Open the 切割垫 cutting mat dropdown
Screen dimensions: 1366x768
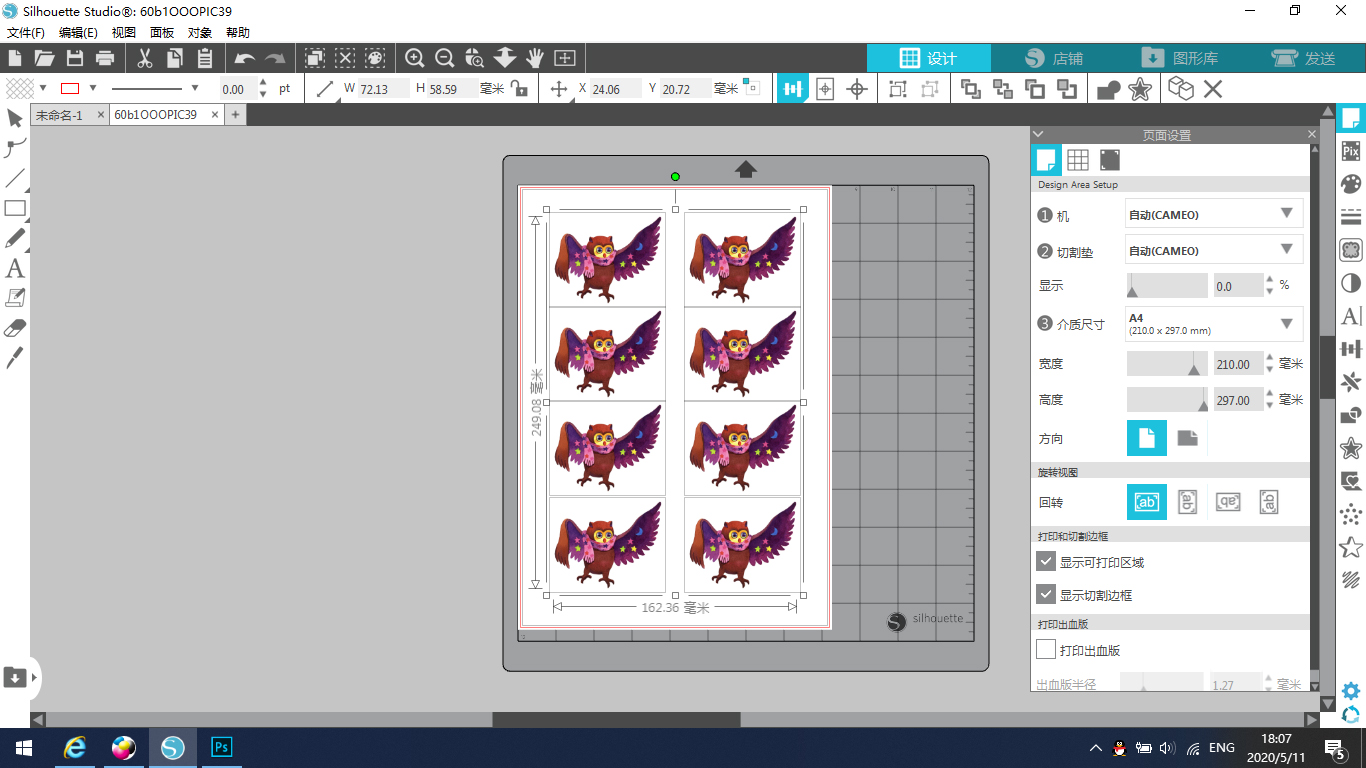tap(1215, 250)
